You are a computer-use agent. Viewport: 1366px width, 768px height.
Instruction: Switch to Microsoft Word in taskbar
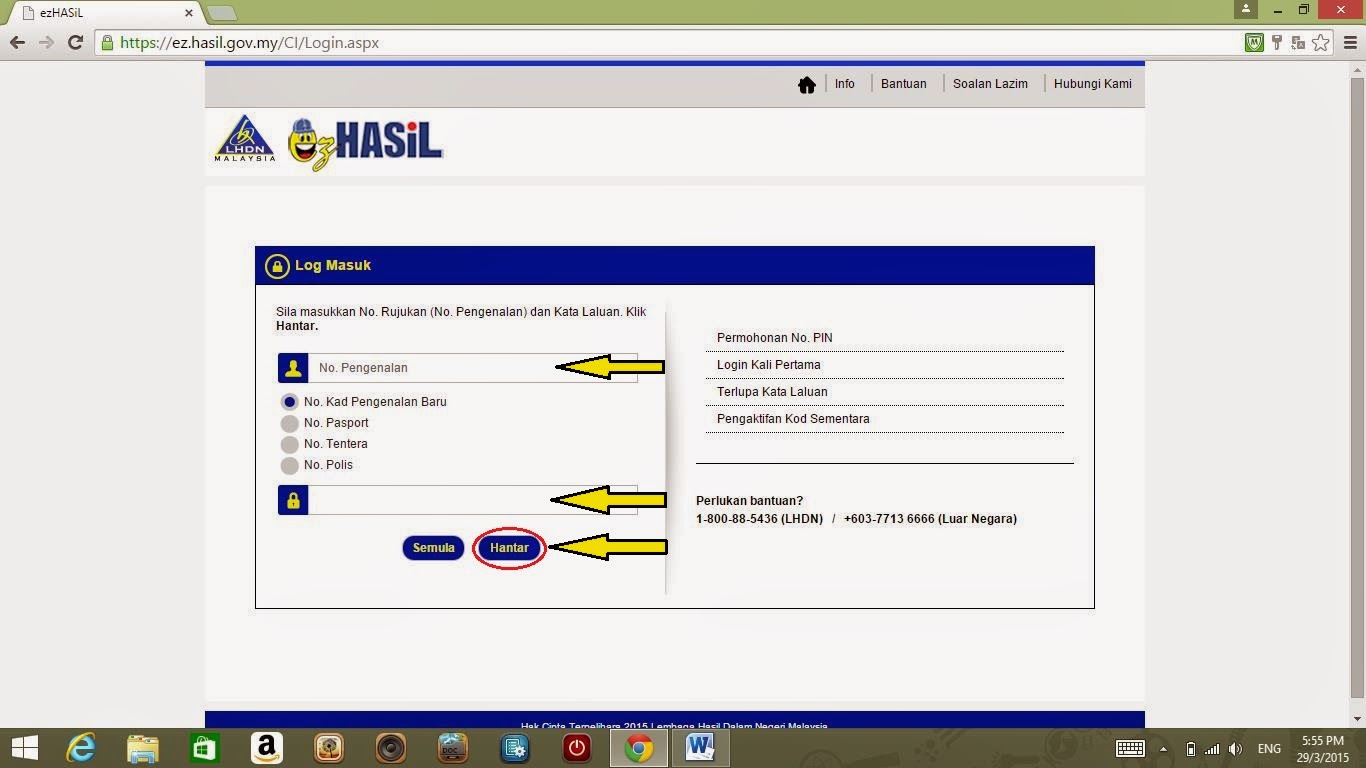[701, 748]
